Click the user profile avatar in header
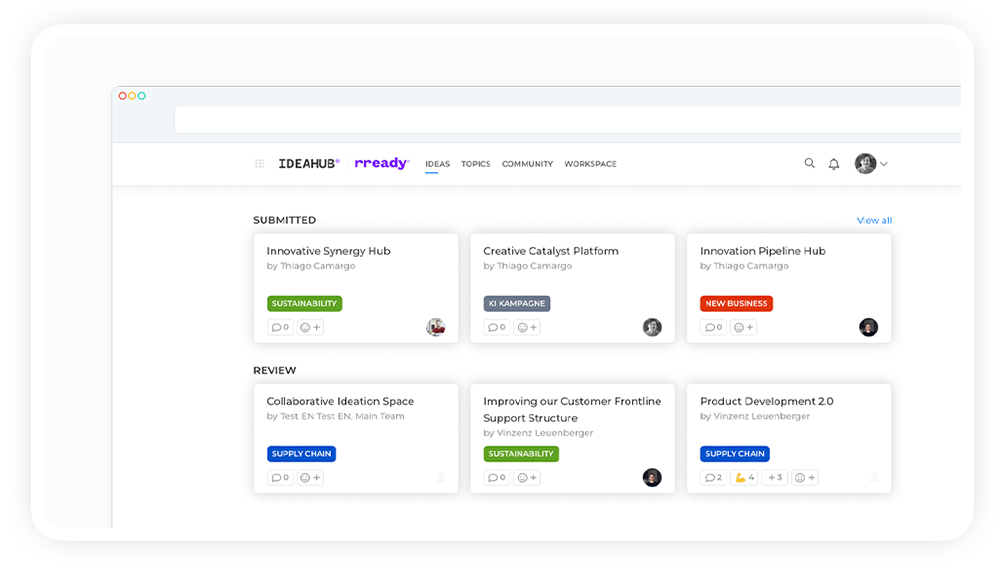Image resolution: width=1001 pixels, height=563 pixels. 865,163
